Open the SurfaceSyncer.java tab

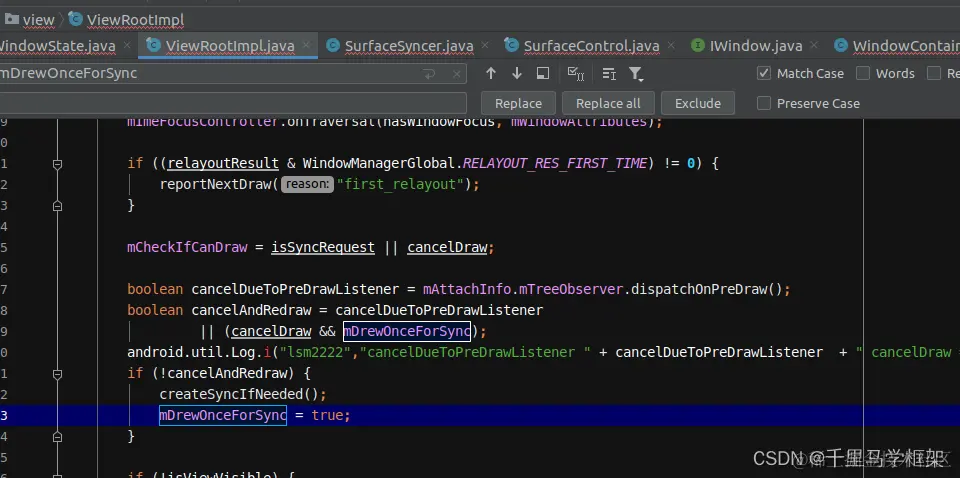pos(407,46)
